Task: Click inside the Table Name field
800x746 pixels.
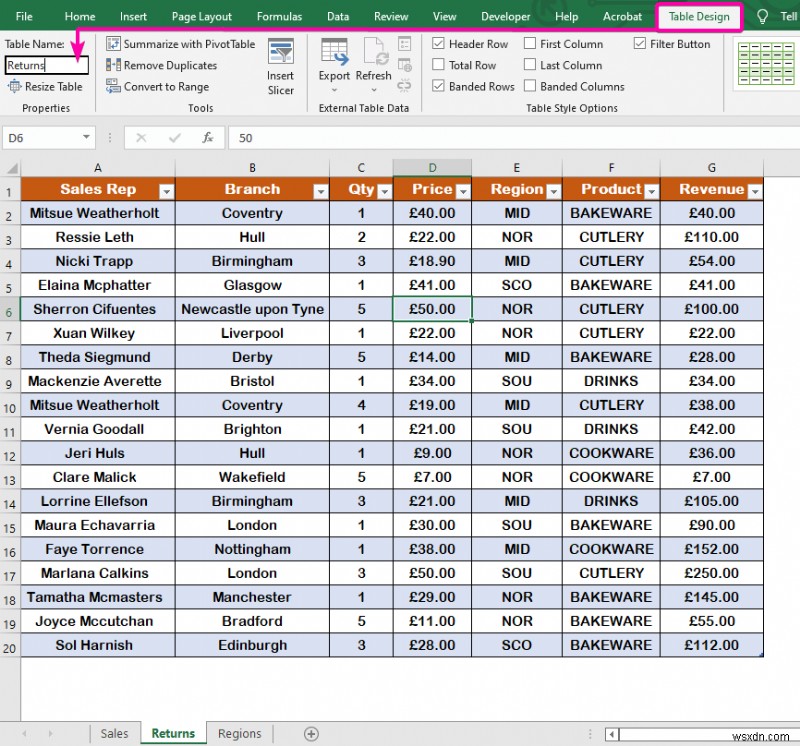Action: click(45, 64)
